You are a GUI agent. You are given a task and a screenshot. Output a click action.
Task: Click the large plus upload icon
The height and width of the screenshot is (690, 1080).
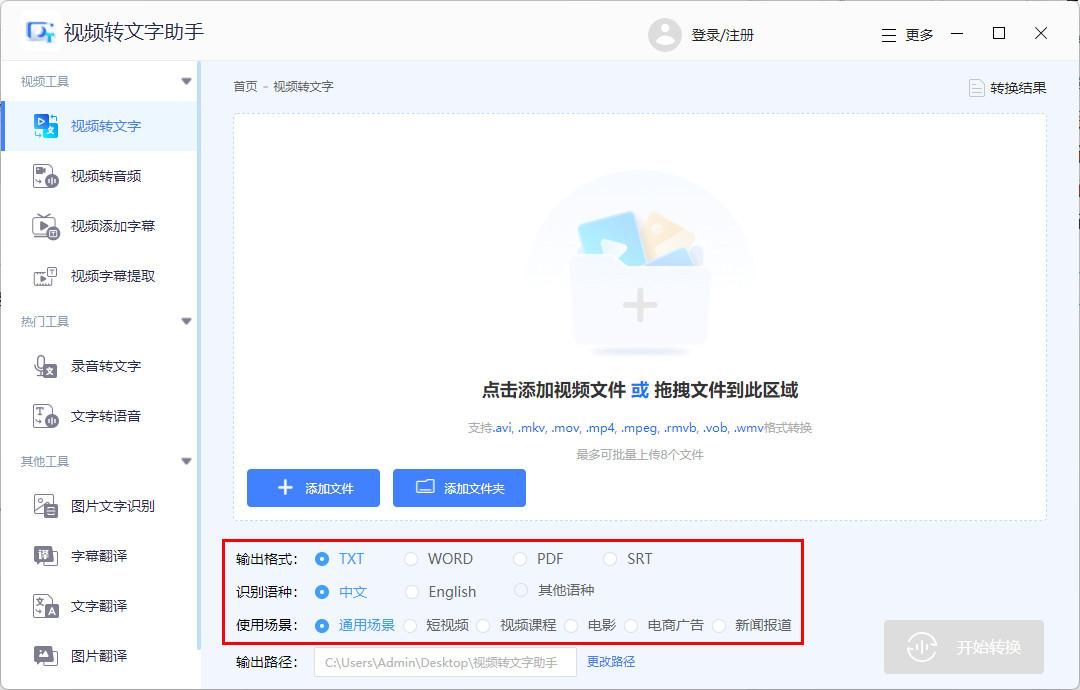pyautogui.click(x=640, y=305)
